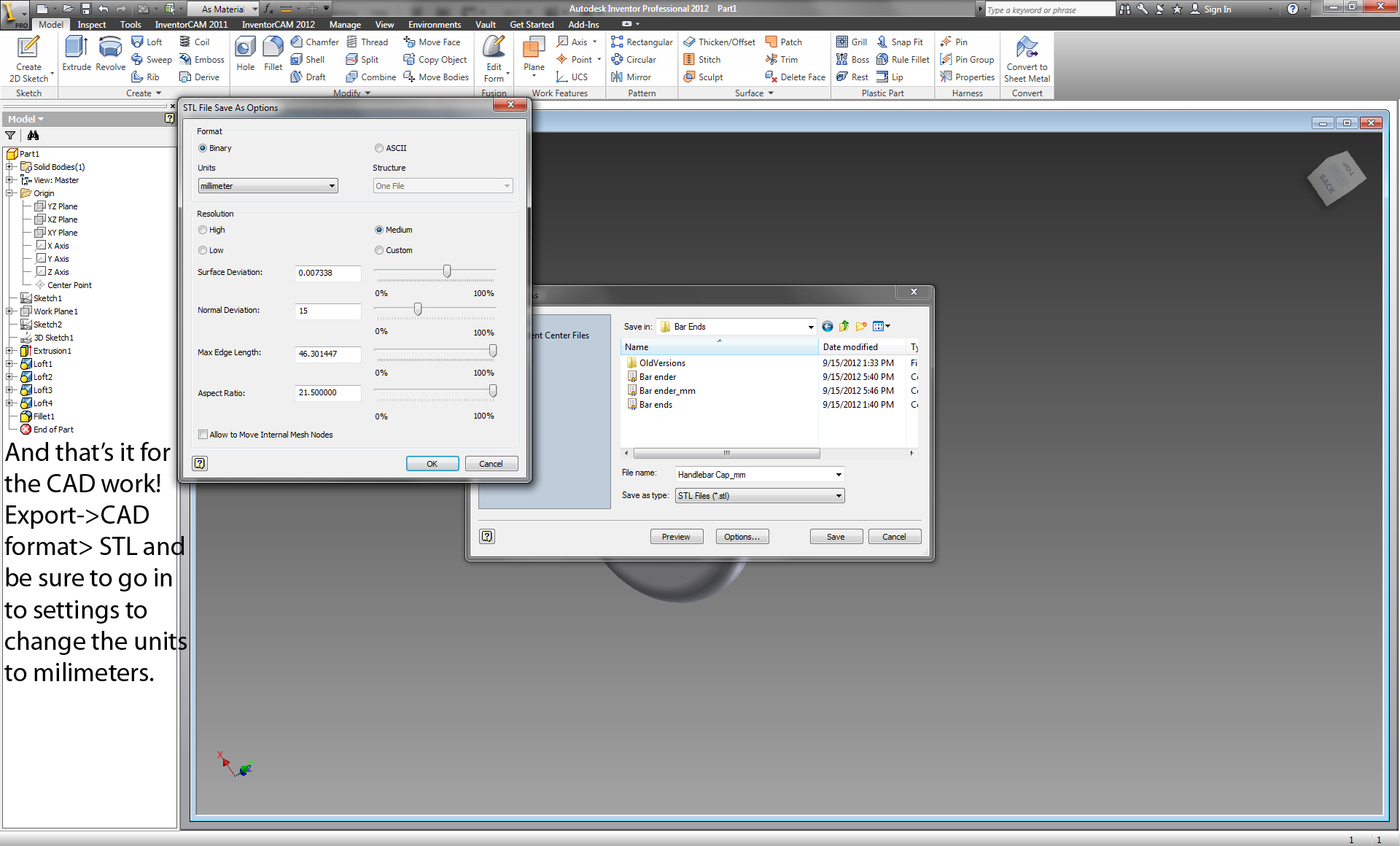Select Convert to Sheet Metal

[1027, 58]
